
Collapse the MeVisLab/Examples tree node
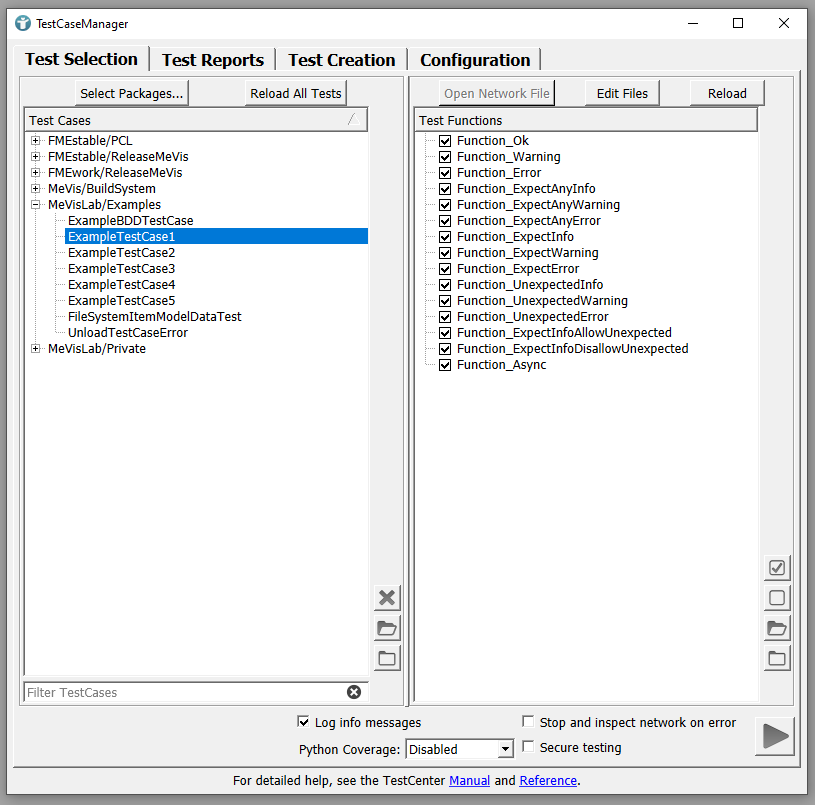pyautogui.click(x=36, y=205)
